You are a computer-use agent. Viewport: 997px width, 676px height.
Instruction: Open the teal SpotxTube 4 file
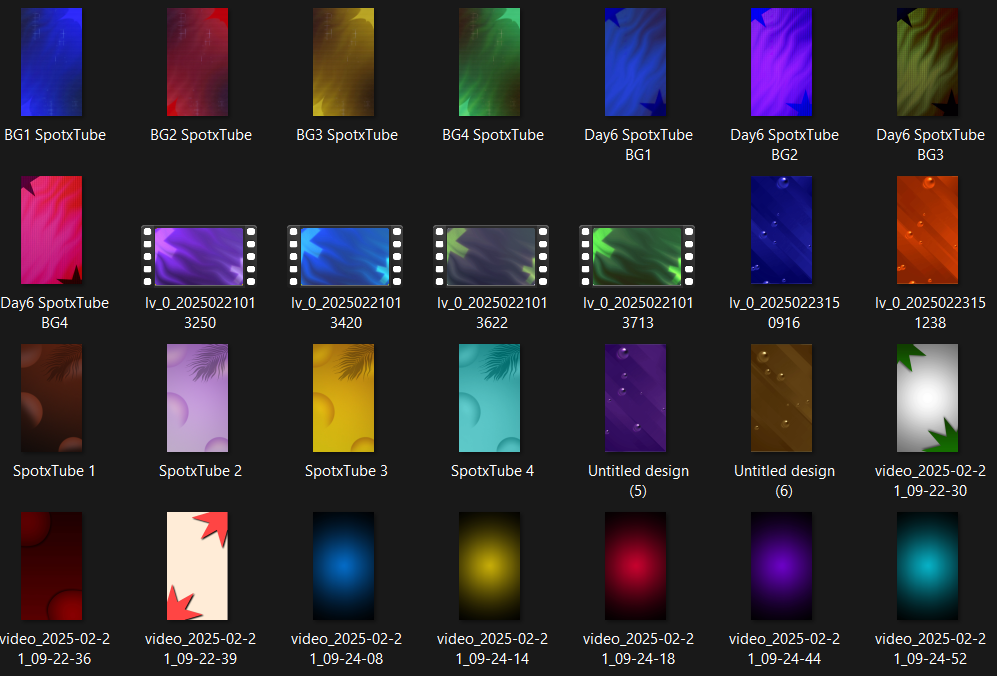coord(489,398)
